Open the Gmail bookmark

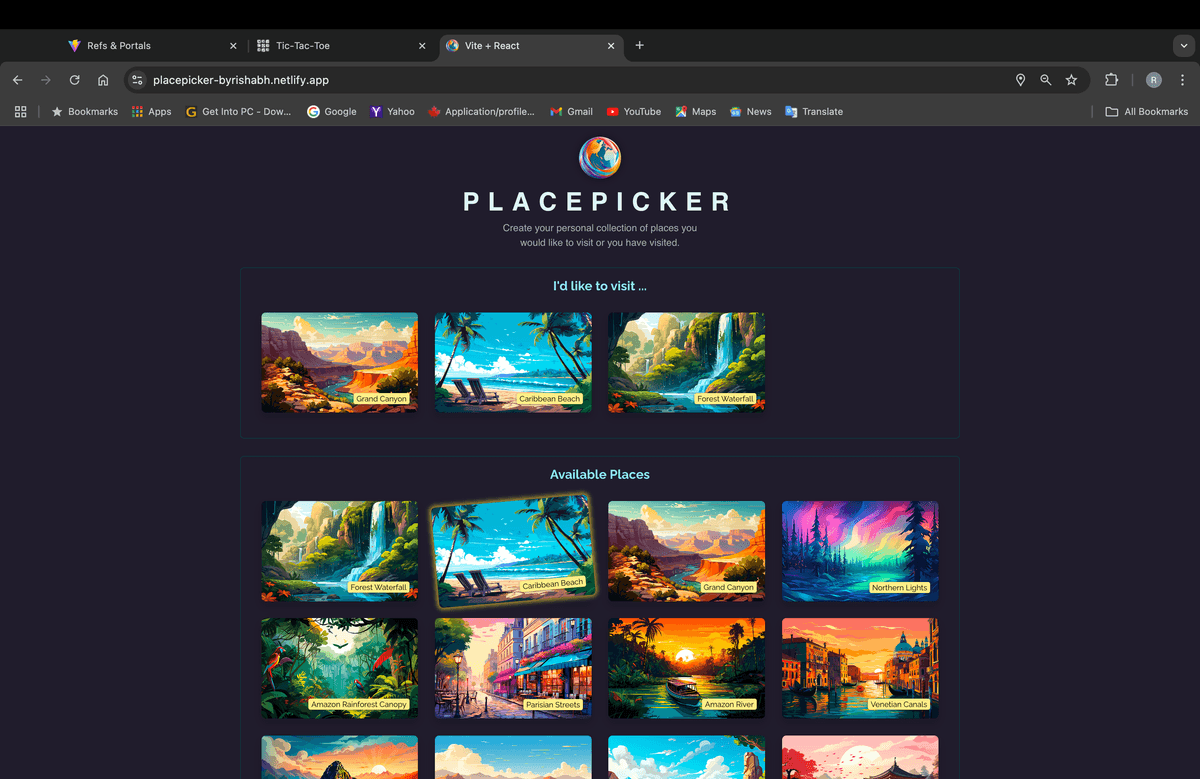coord(571,112)
